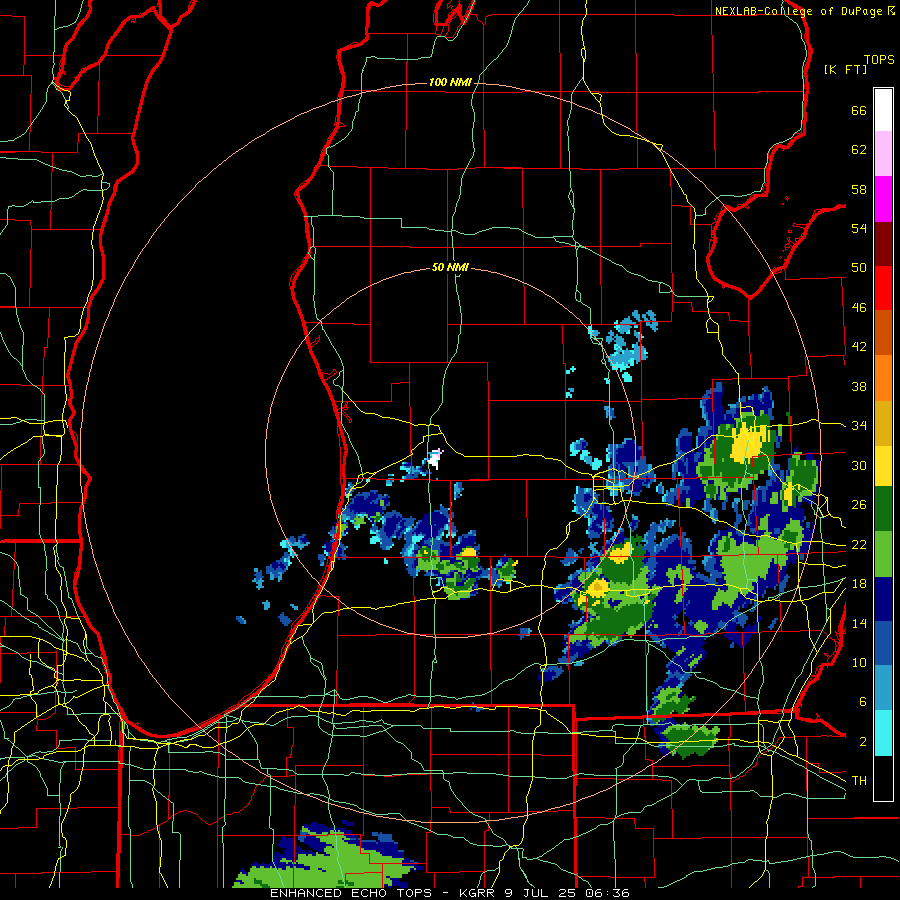Click the light green swatch at 22

(x=883, y=554)
